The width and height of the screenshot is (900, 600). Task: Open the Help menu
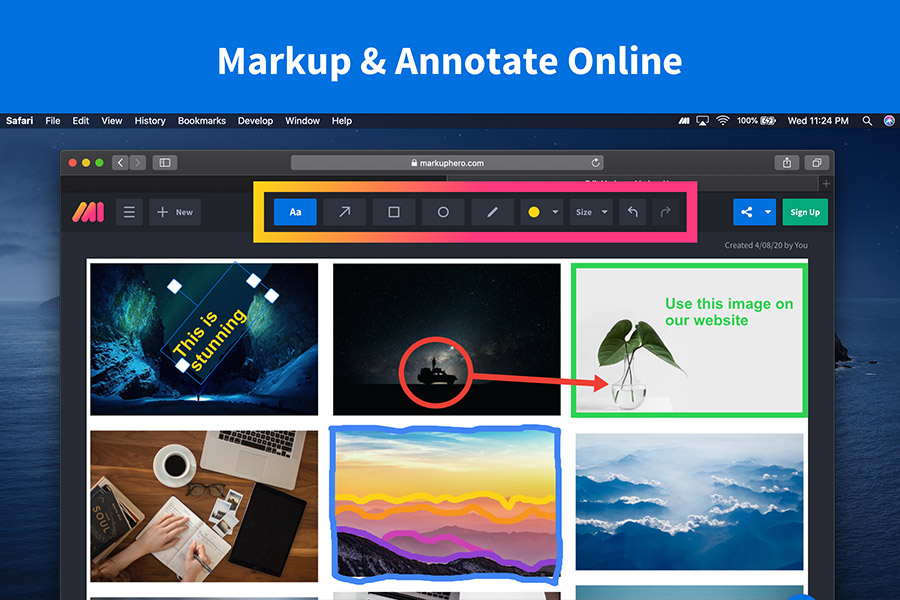point(342,121)
